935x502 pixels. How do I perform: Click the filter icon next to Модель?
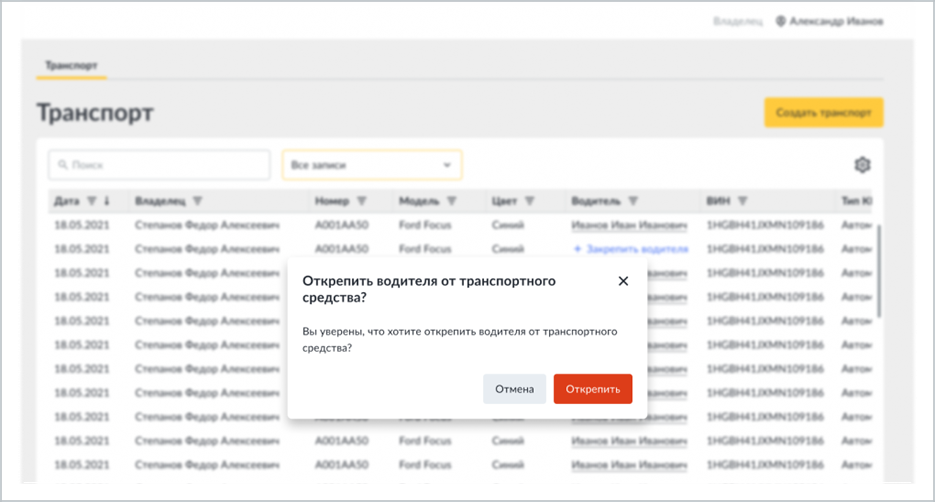tap(451, 201)
